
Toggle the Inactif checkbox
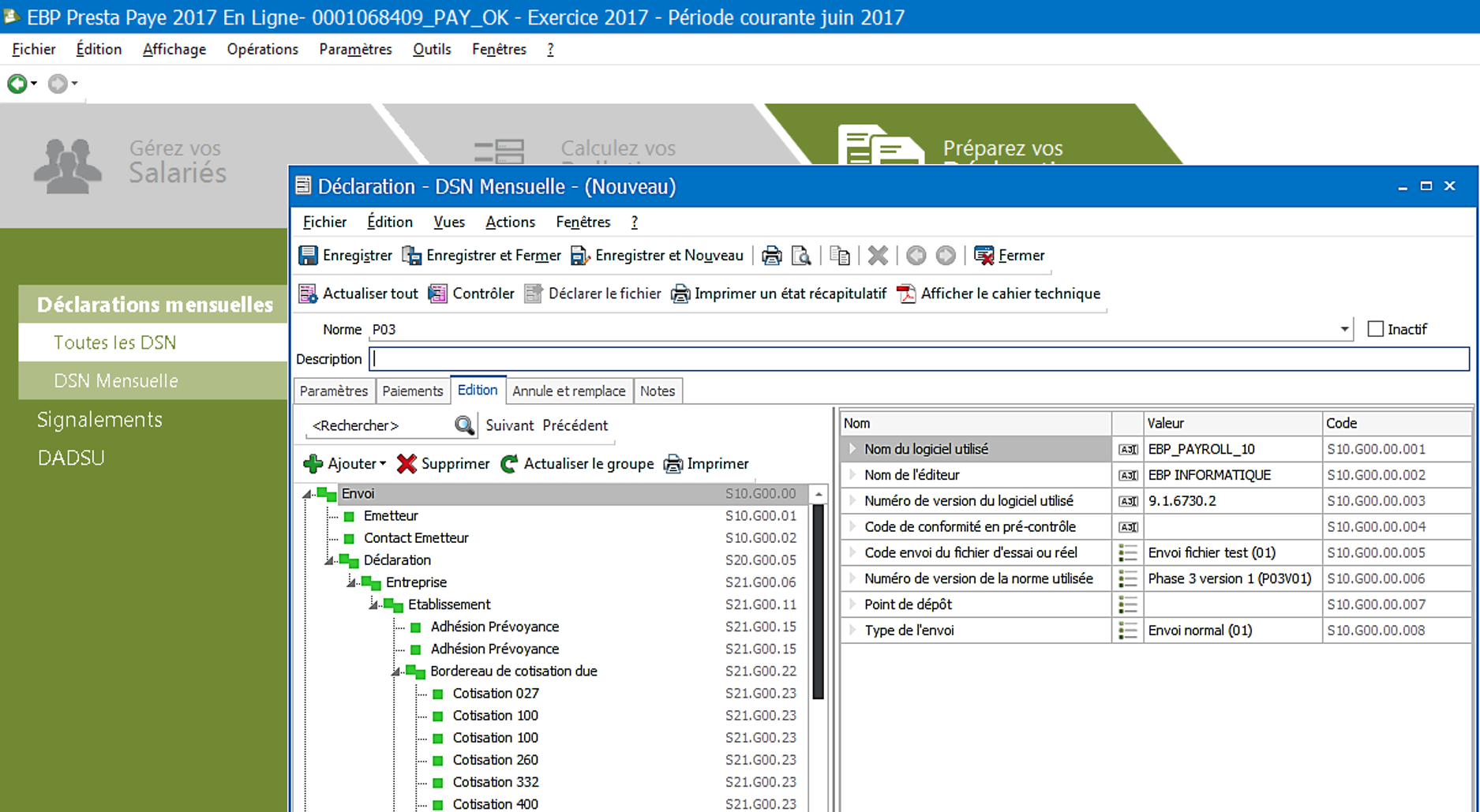(1376, 329)
